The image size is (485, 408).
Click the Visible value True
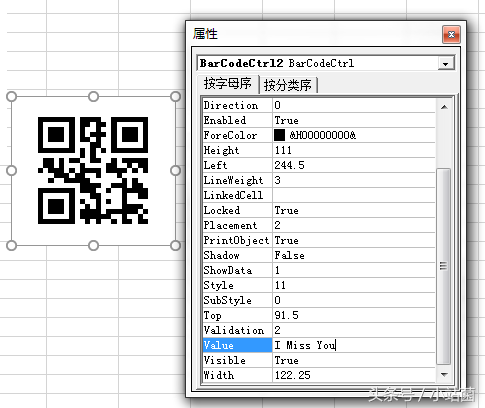tap(354, 360)
